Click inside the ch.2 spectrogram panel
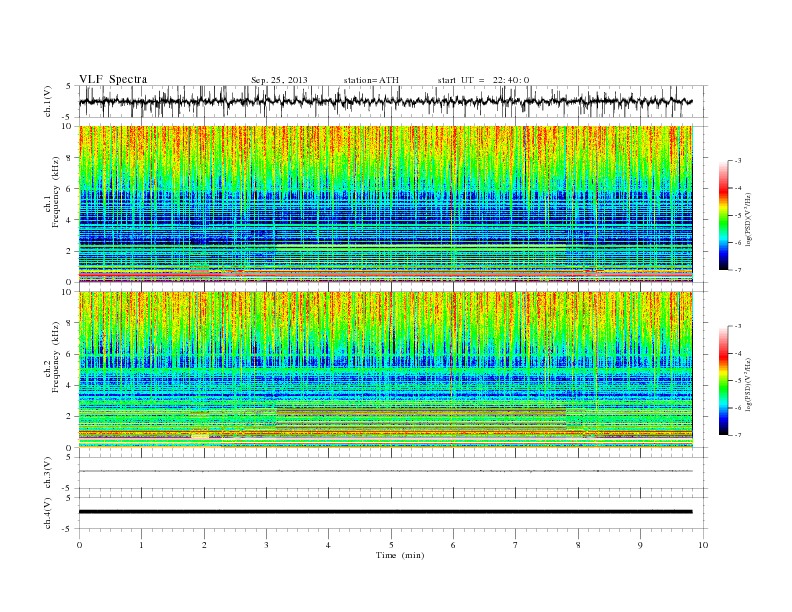 click(385, 369)
